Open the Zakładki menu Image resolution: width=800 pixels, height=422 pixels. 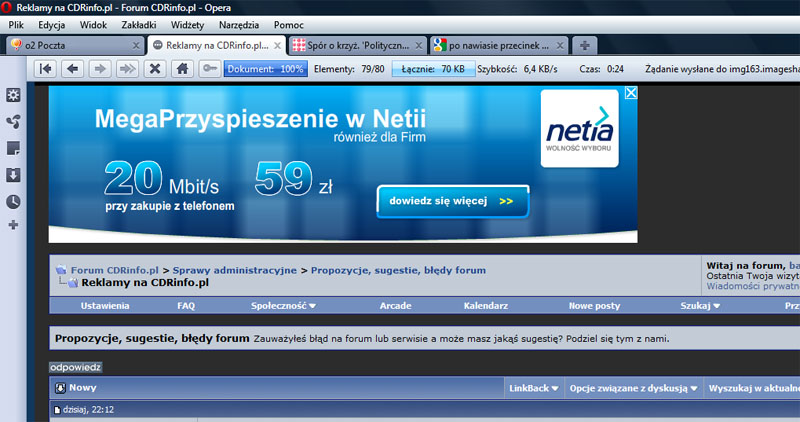pyautogui.click(x=139, y=24)
